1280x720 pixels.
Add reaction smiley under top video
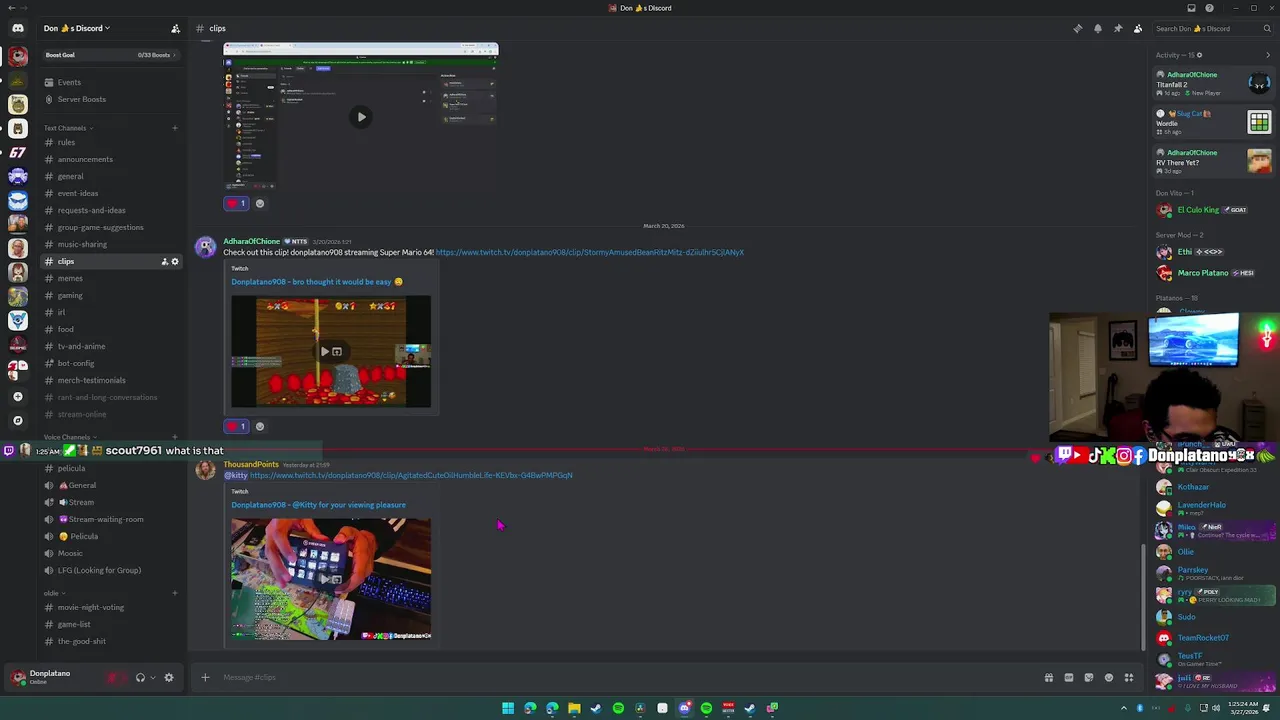click(x=260, y=204)
